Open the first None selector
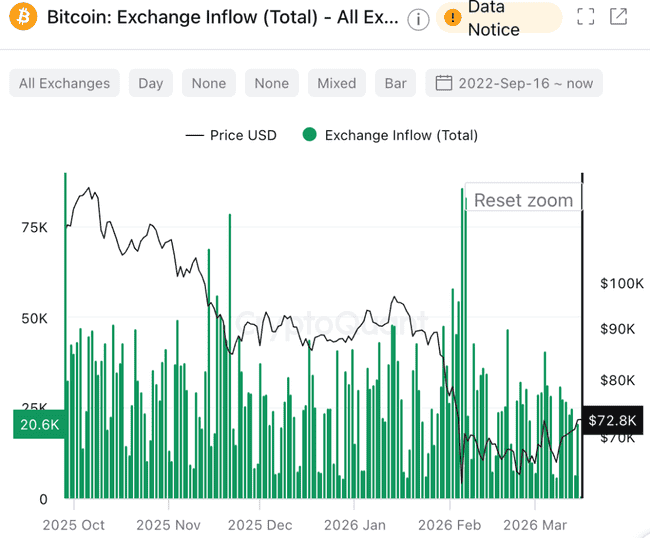The image size is (650, 538). coord(209,83)
